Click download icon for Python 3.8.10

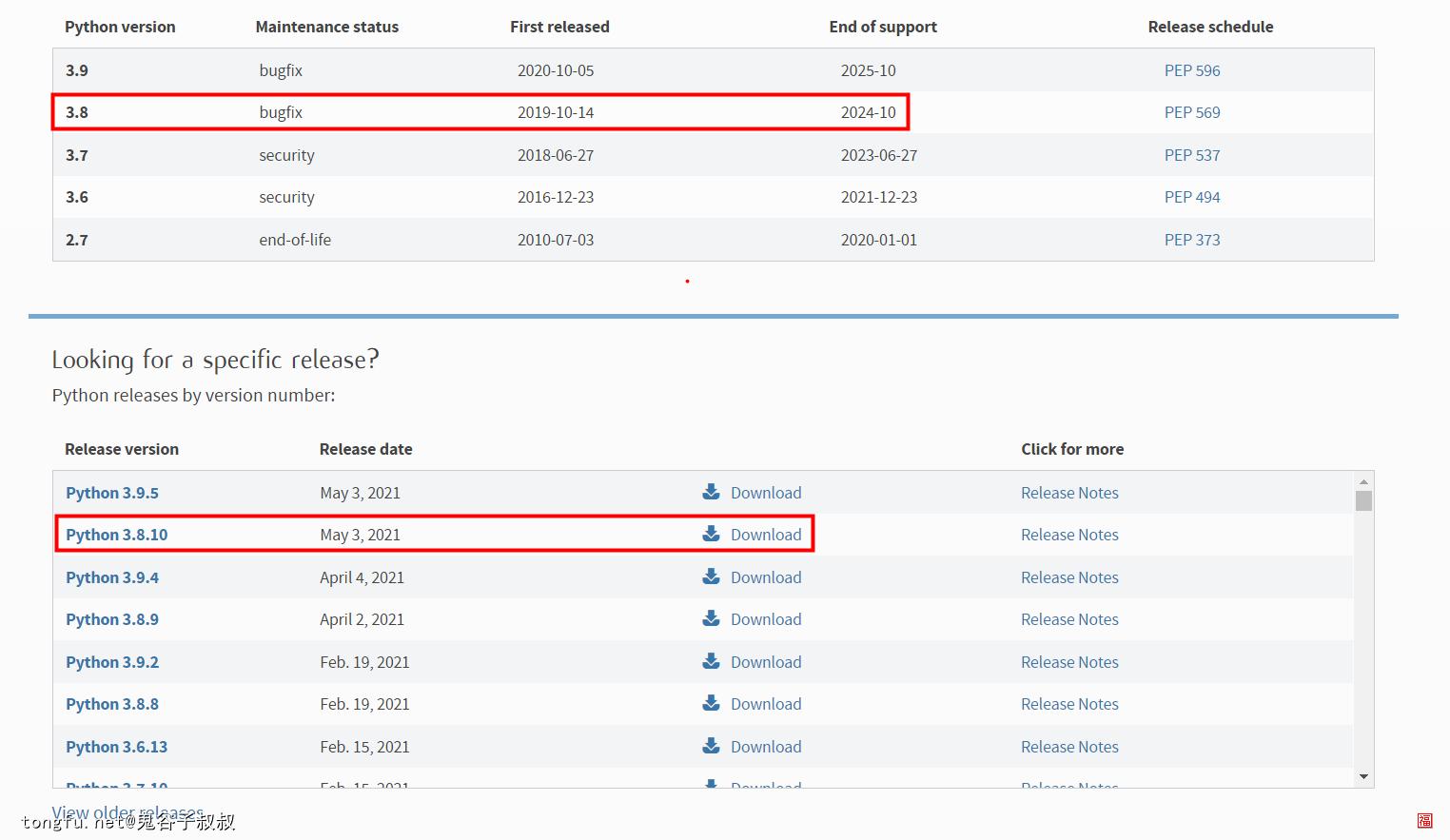tap(711, 534)
